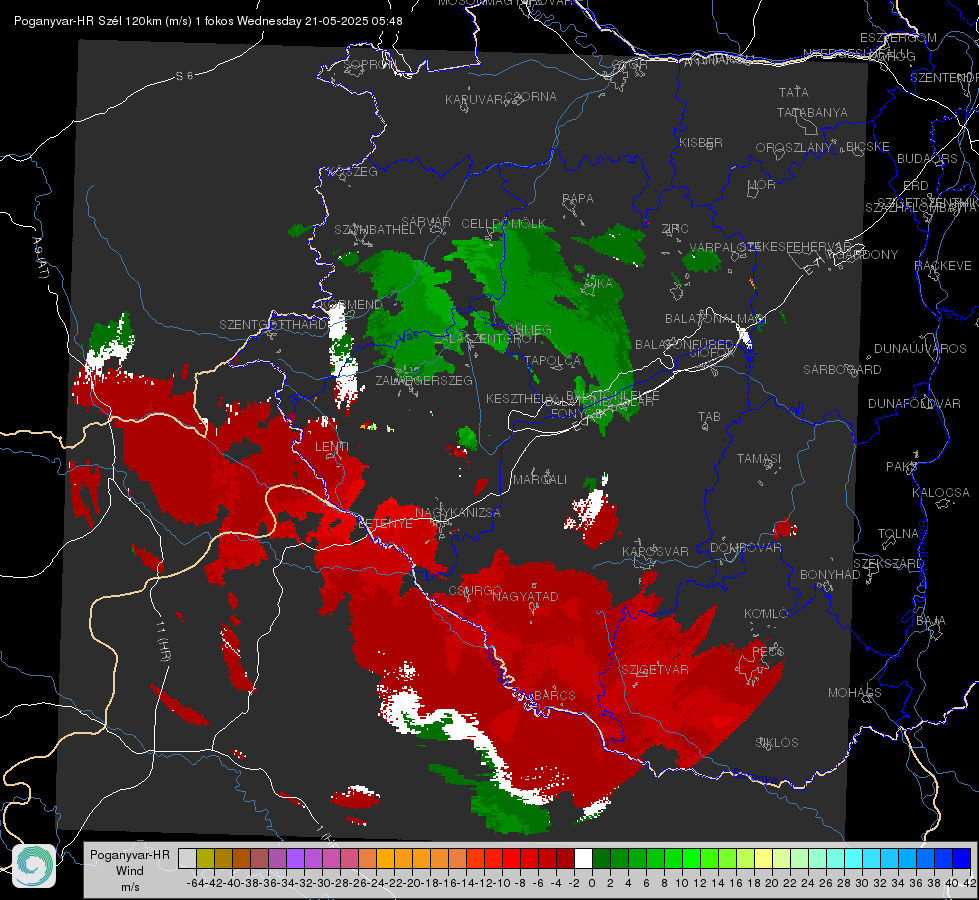Choose the dark red swatch between -4 and -2
Screen dimensions: 979x900
pyautogui.click(x=565, y=859)
